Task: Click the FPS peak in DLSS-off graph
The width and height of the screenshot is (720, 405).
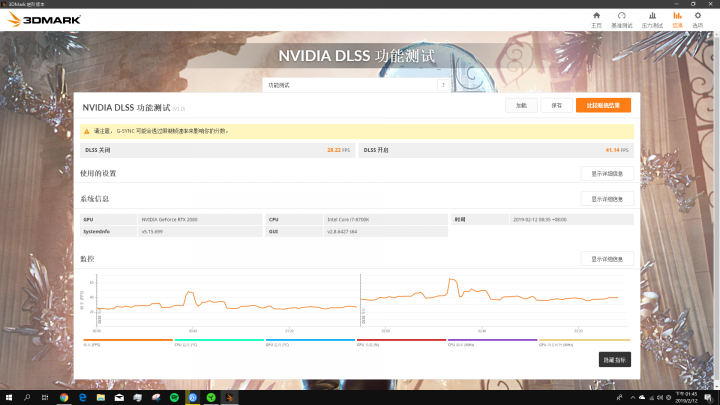Action: click(x=189, y=292)
